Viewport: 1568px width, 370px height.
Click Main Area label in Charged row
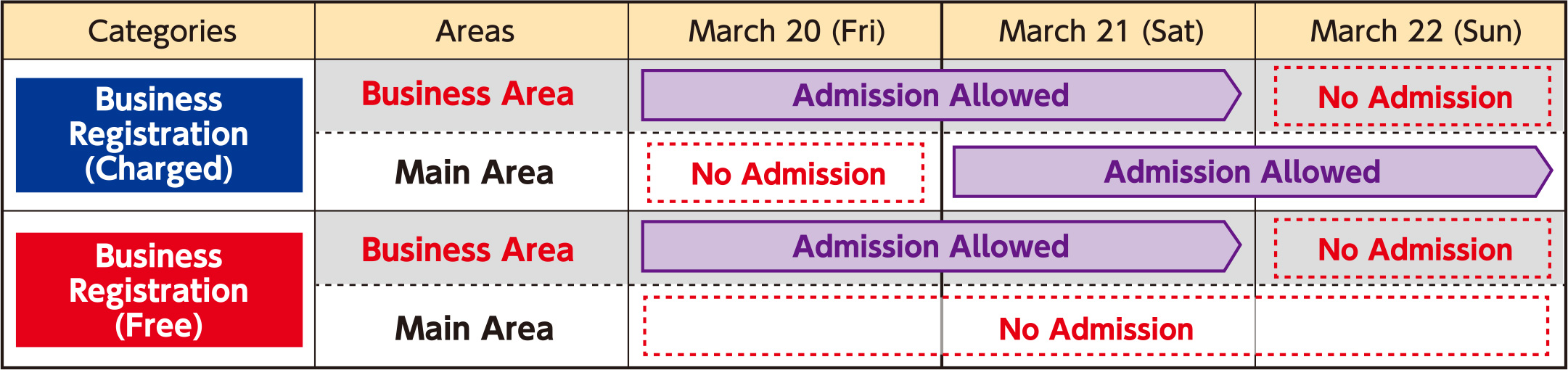474,173
